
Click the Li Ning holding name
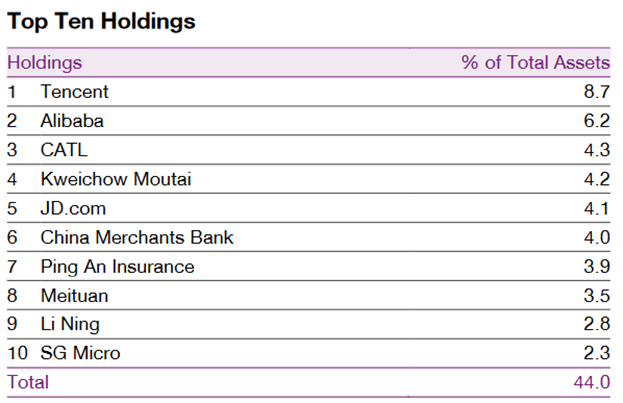coord(70,325)
